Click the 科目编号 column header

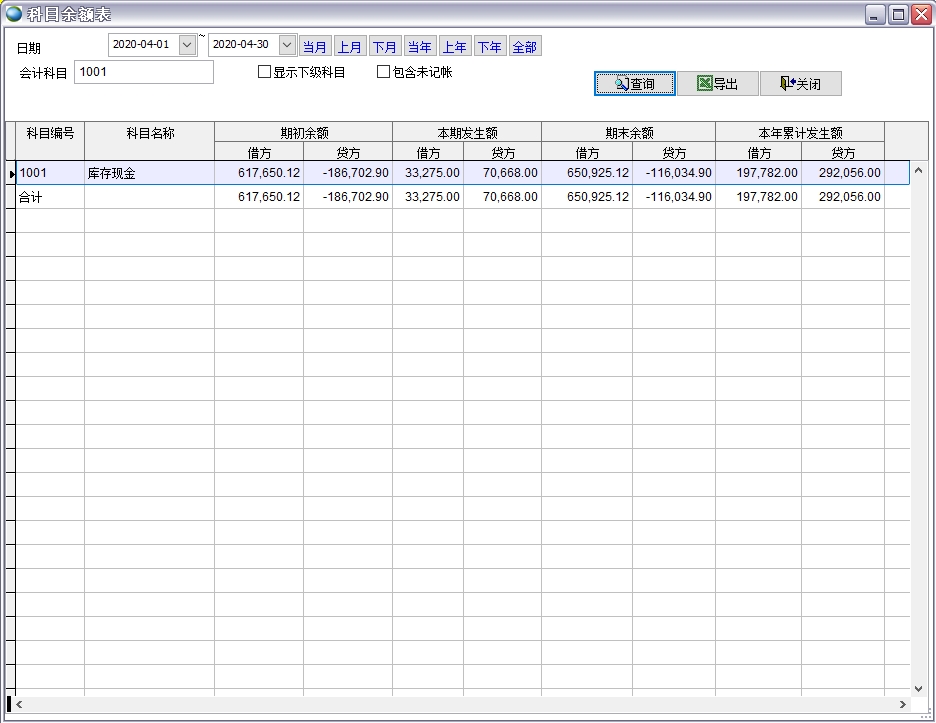click(50, 133)
